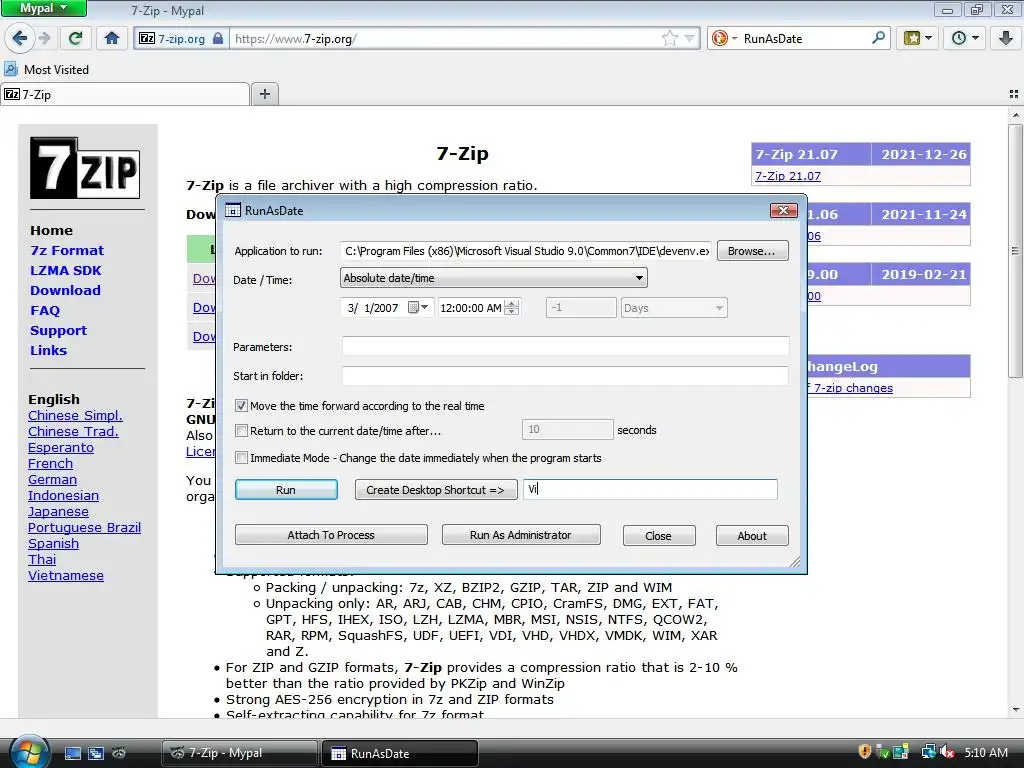Open the date picker calendar dropdown
The width and height of the screenshot is (1024, 768).
click(x=419, y=308)
